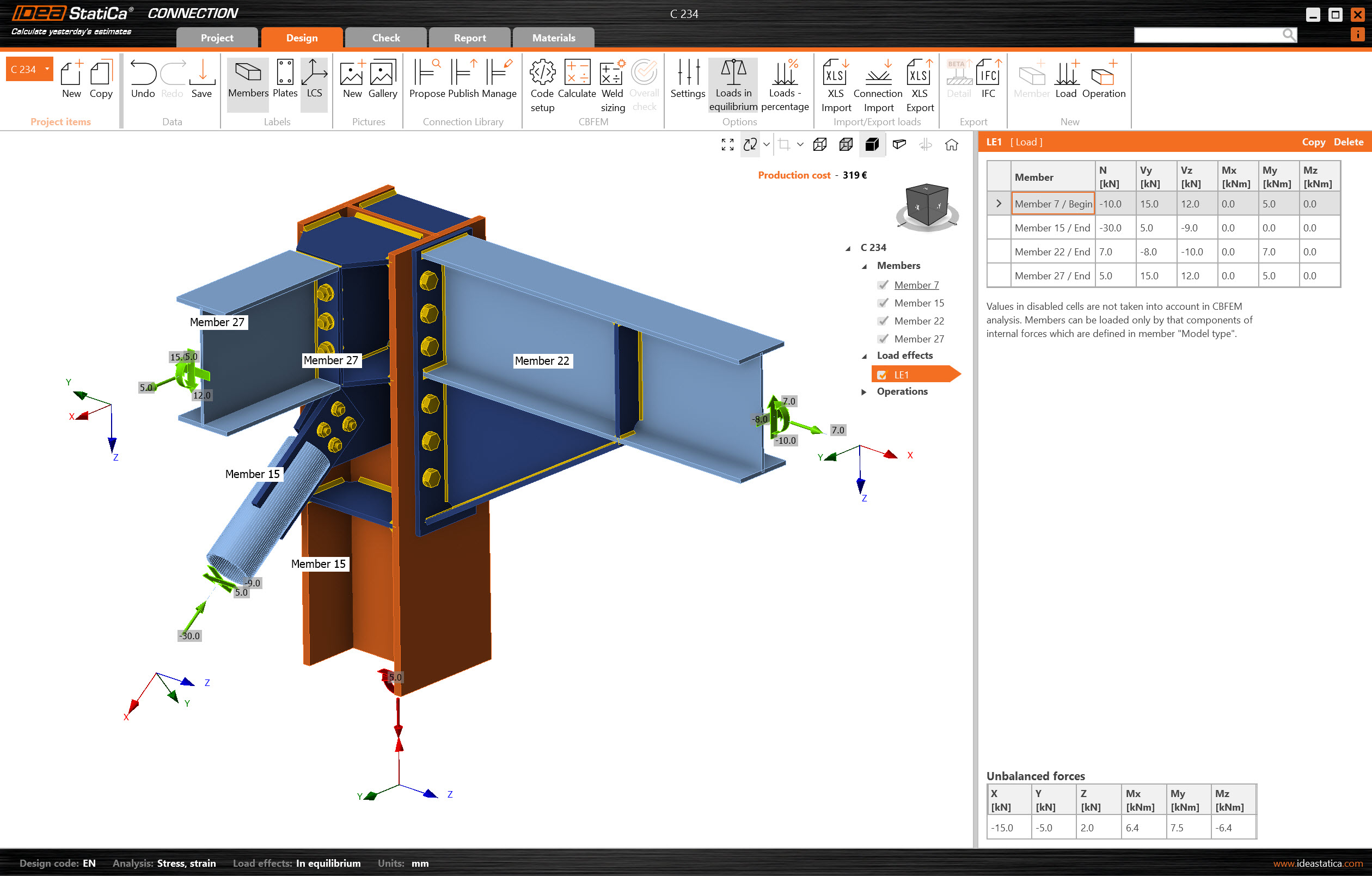Image resolution: width=1372 pixels, height=876 pixels.
Task: Switch to the Check tab
Action: [385, 38]
